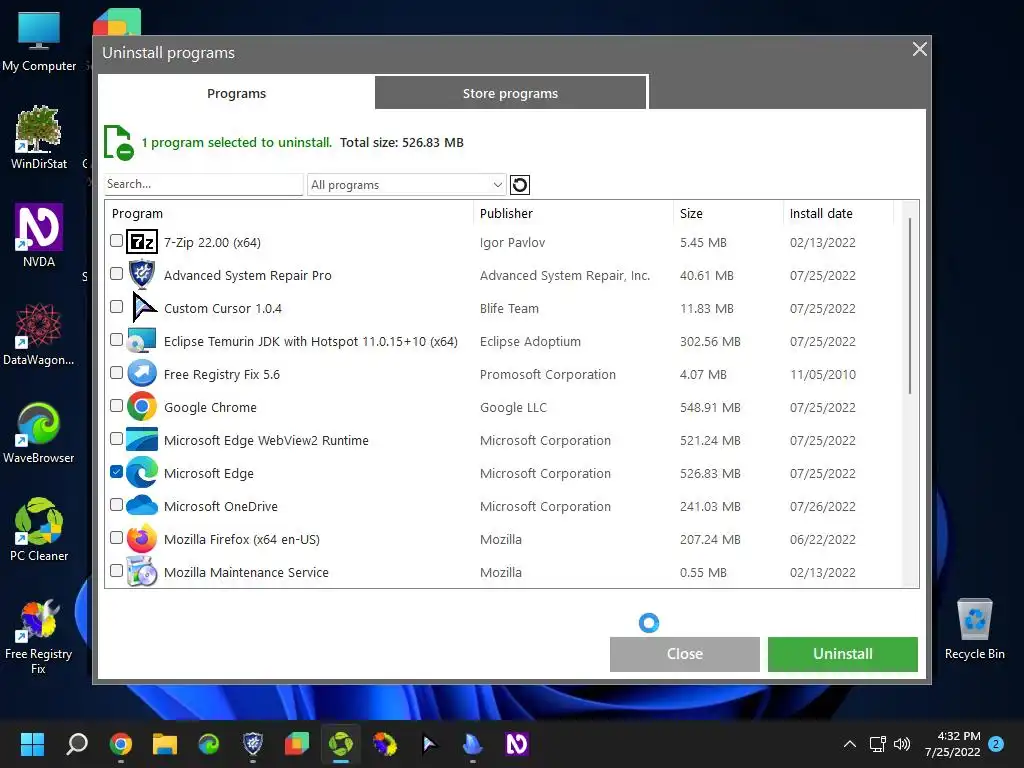Screen dimensions: 1024x768
Task: Sort by Size column header
Action: coord(691,214)
